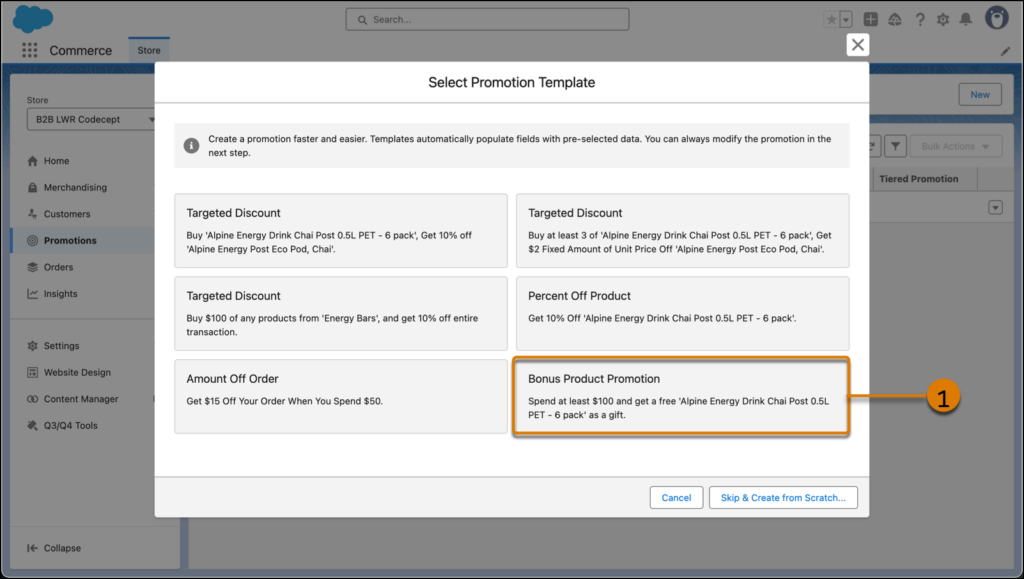
Task: Click the user avatar profile icon
Action: (x=997, y=18)
